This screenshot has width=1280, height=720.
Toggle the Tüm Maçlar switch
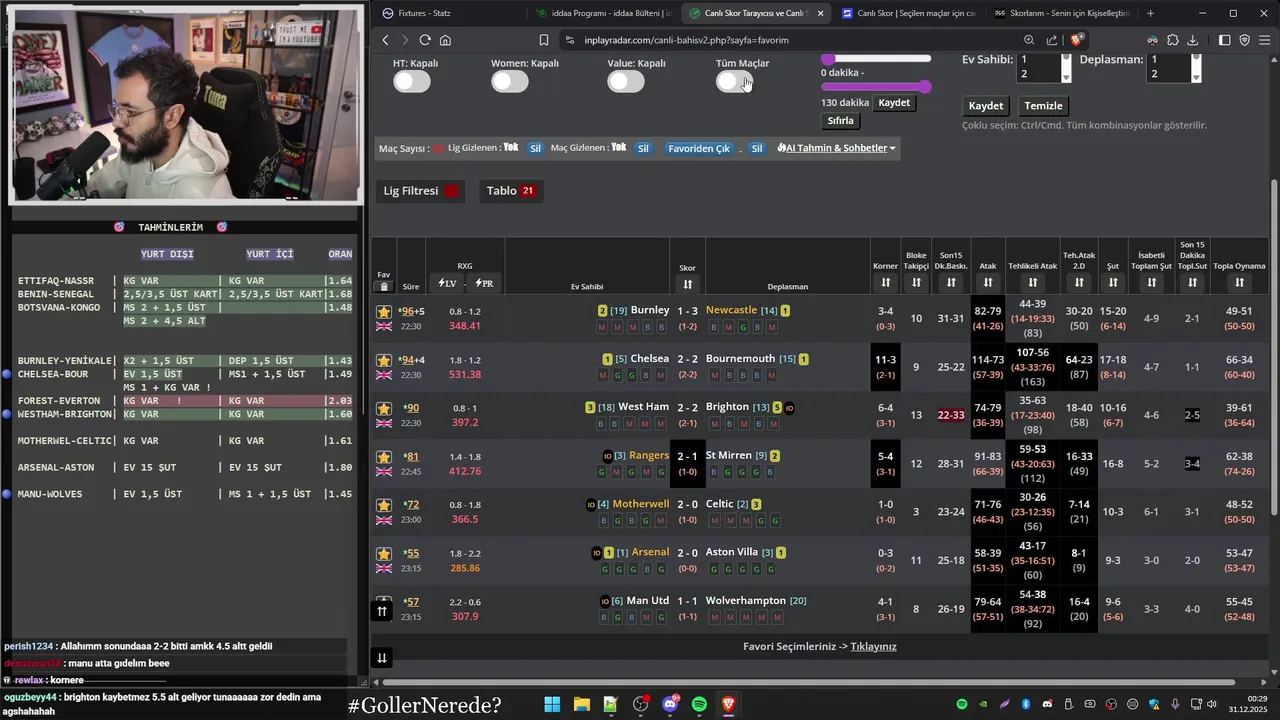click(734, 82)
